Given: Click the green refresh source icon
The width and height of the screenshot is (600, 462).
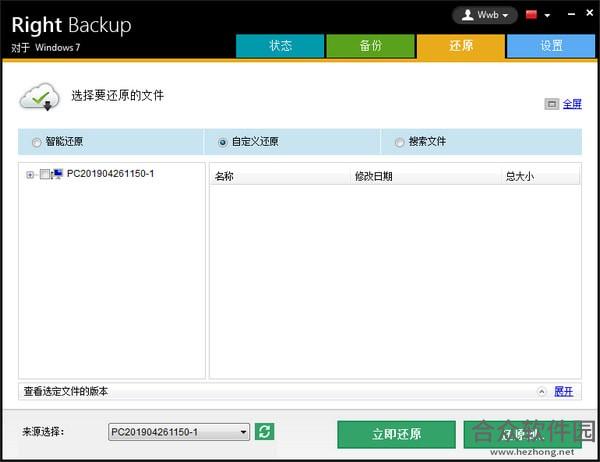Looking at the screenshot, I should pos(264,431).
